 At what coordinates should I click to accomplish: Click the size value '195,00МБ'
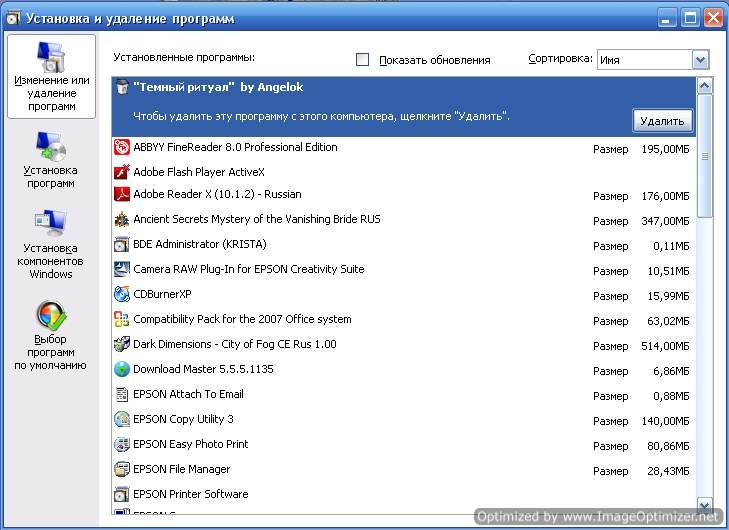click(x=665, y=149)
